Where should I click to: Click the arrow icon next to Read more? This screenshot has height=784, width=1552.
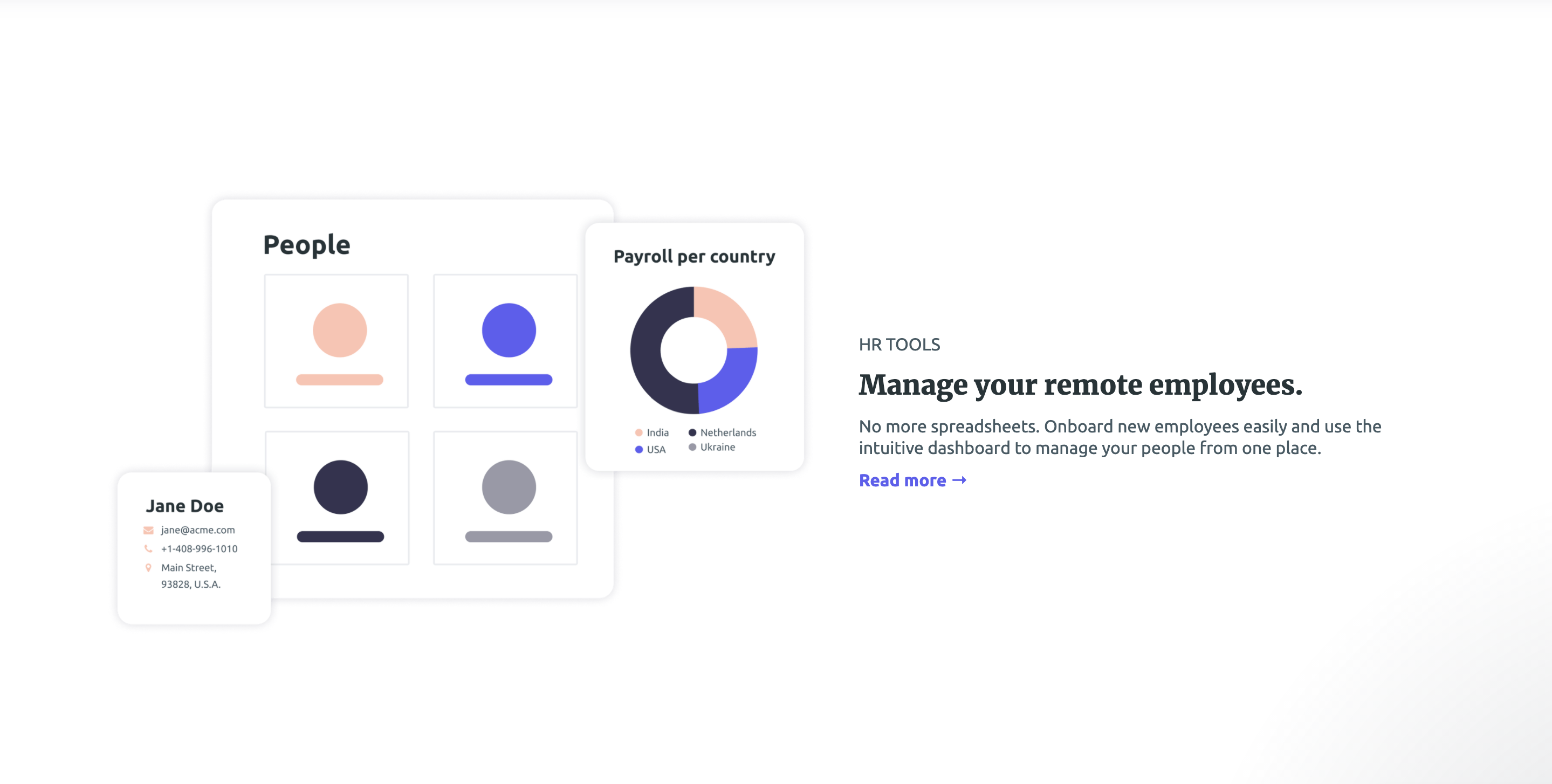click(x=959, y=480)
